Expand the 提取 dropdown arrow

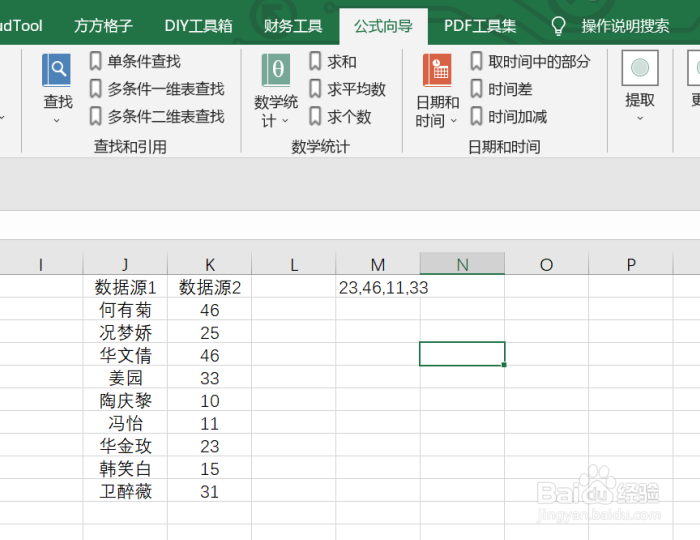640,118
